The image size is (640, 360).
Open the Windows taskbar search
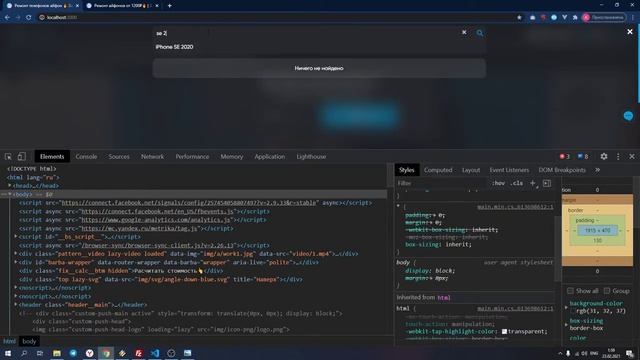[24, 353]
